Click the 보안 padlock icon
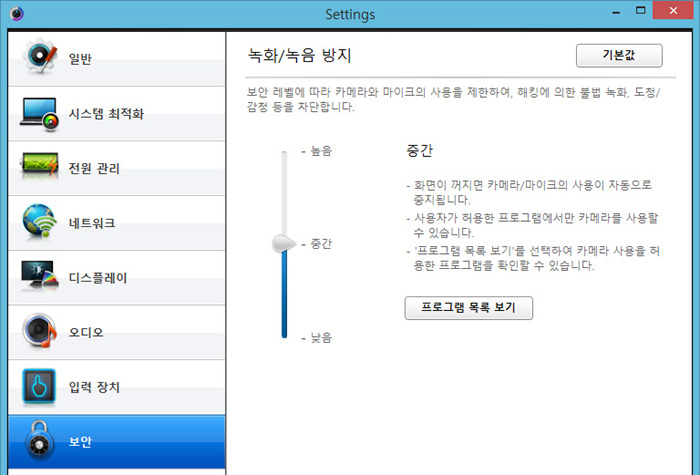700x475 pixels. pos(40,440)
